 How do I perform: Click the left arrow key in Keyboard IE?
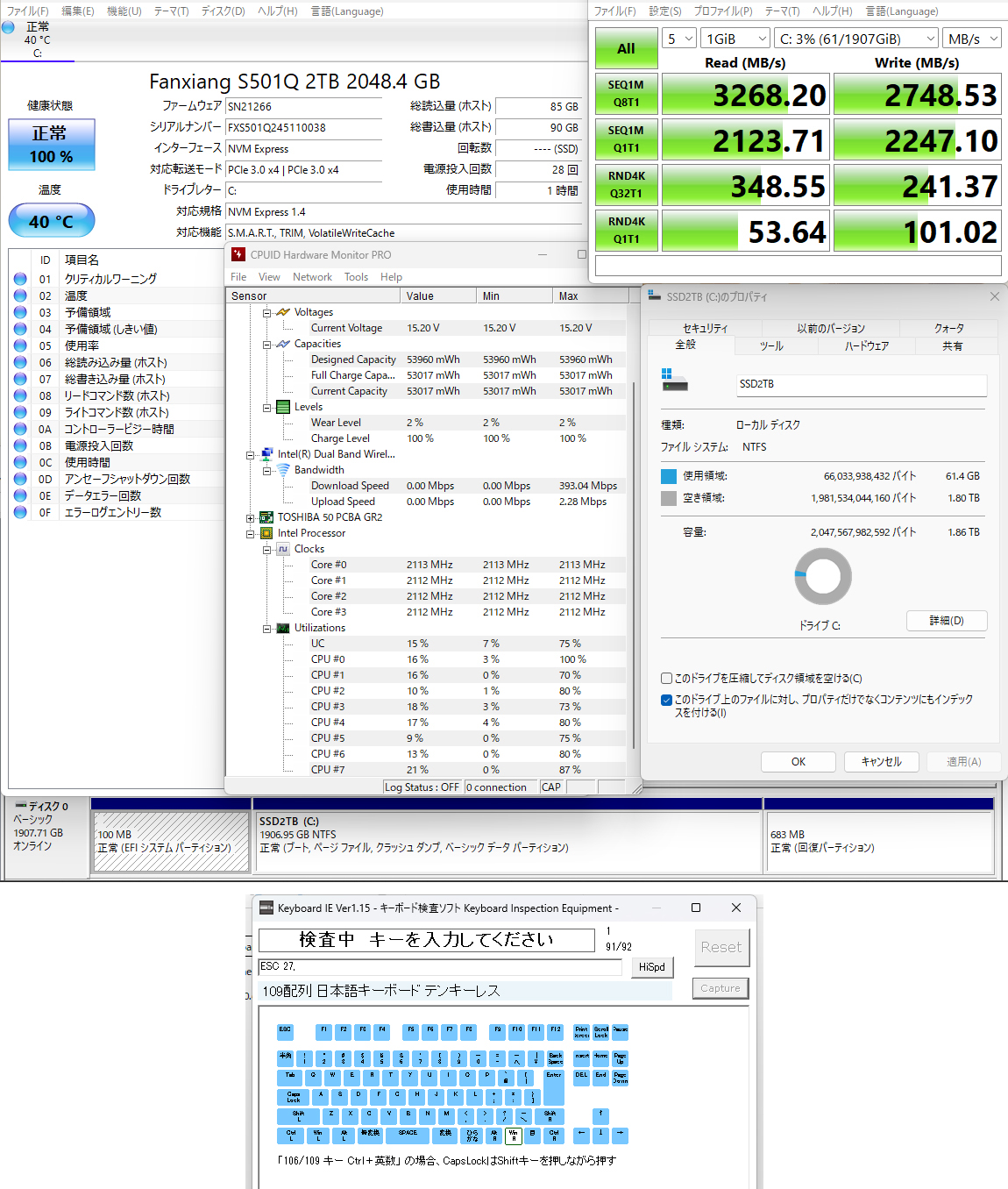coord(581,1135)
